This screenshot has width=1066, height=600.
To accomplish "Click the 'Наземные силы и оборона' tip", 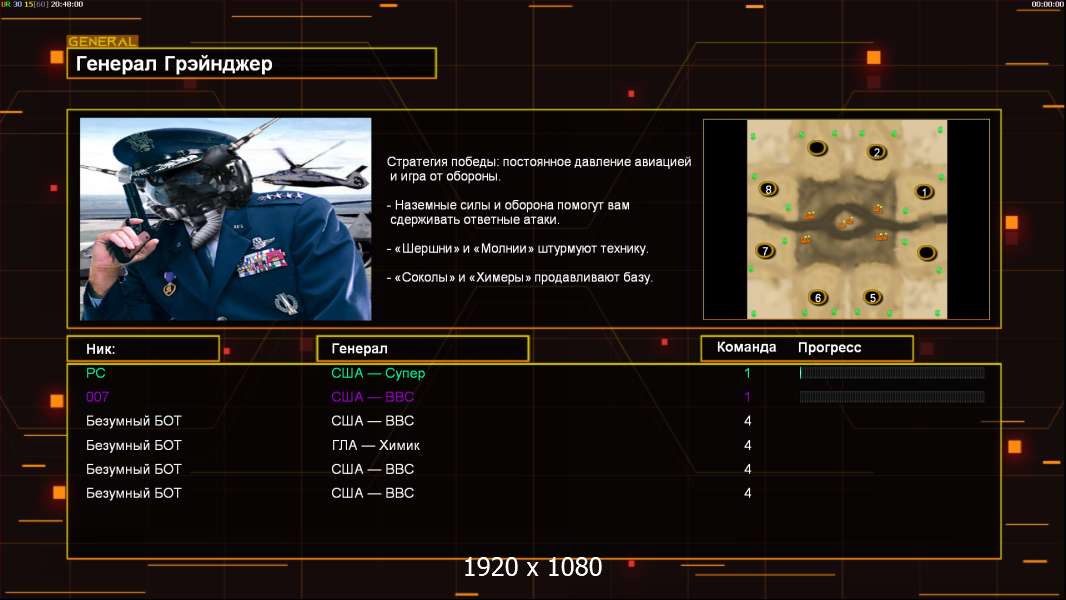I will tap(509, 212).
